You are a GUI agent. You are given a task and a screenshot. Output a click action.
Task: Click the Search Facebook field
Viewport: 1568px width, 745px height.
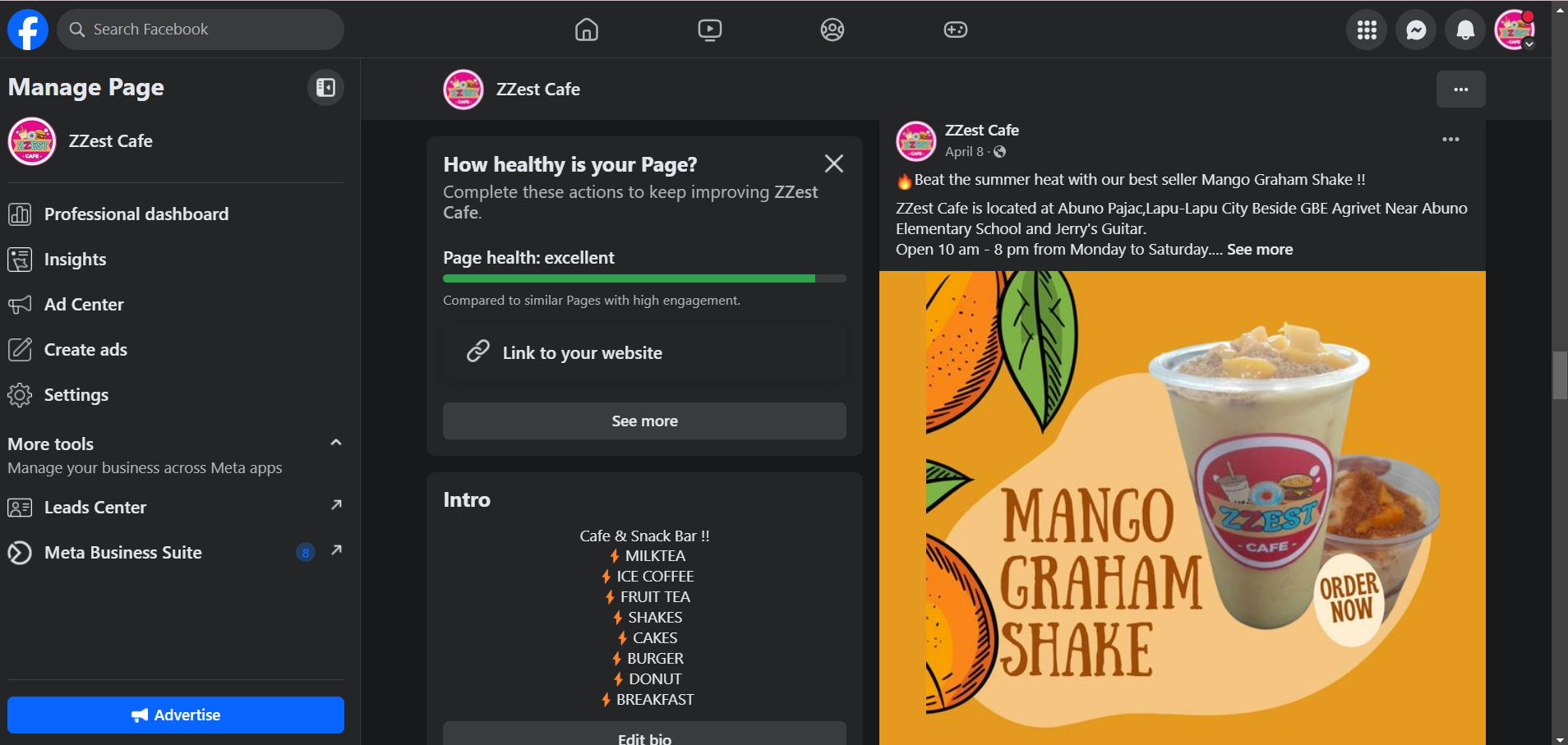tap(201, 30)
